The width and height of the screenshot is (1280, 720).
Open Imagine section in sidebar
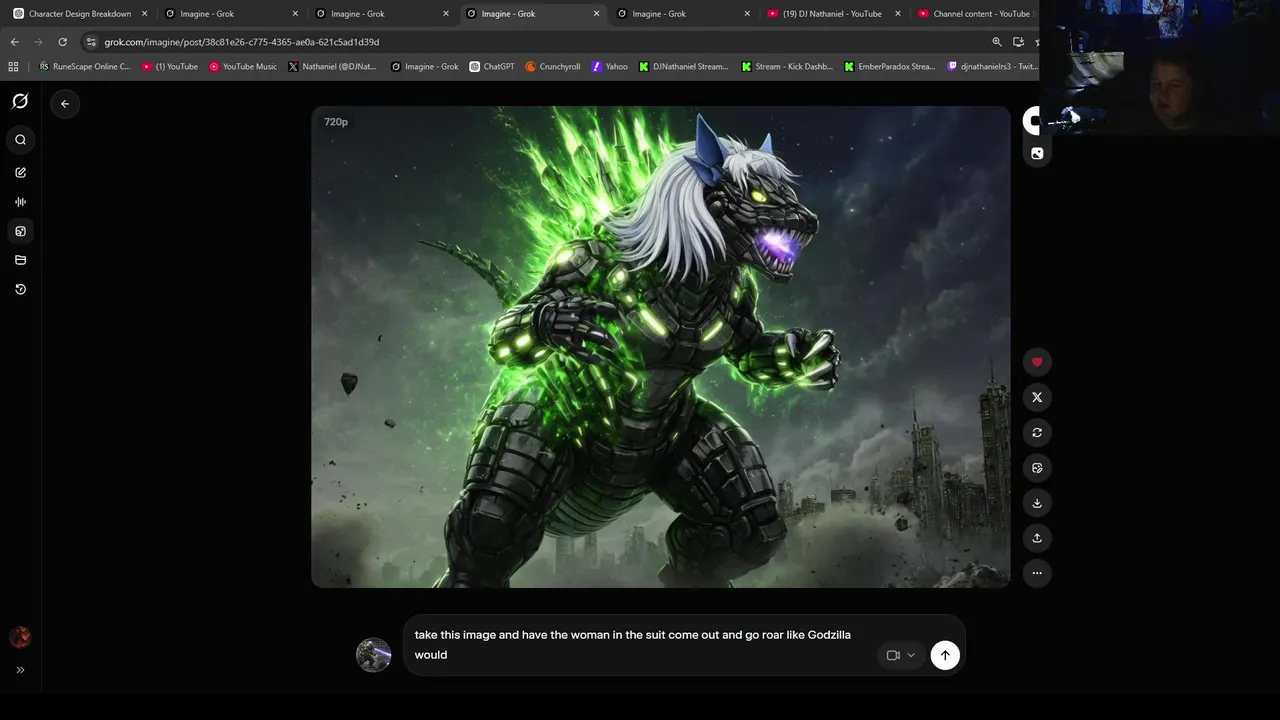[x=20, y=231]
